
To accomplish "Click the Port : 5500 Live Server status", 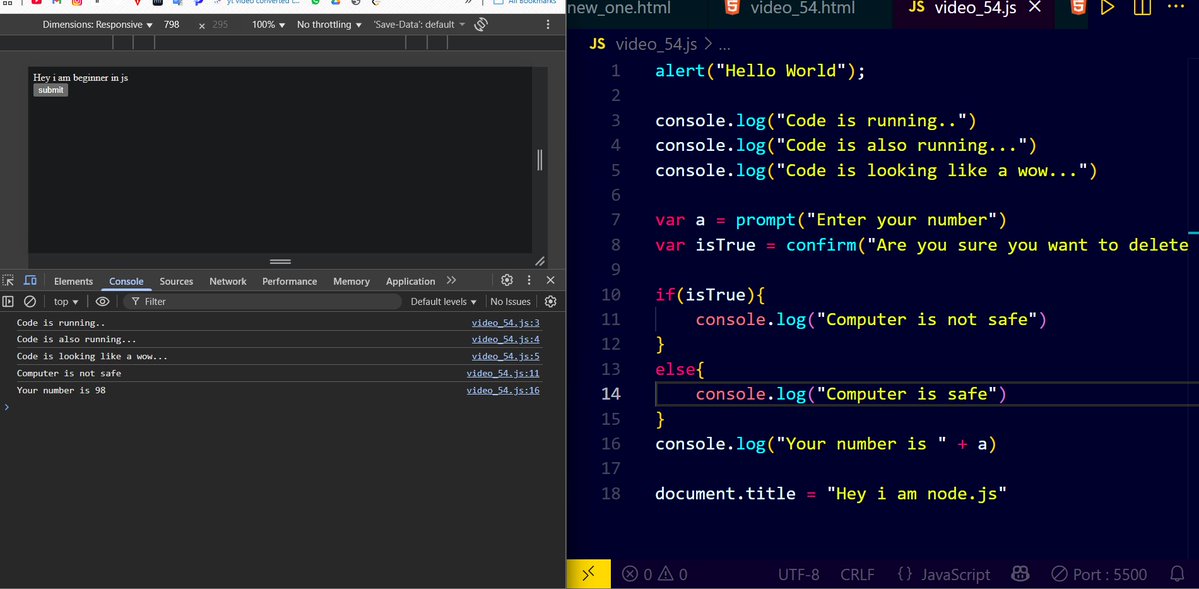I will pyautogui.click(x=1099, y=574).
